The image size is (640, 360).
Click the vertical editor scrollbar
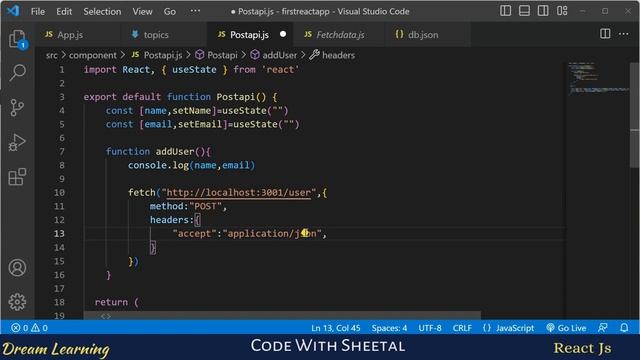pos(634,114)
